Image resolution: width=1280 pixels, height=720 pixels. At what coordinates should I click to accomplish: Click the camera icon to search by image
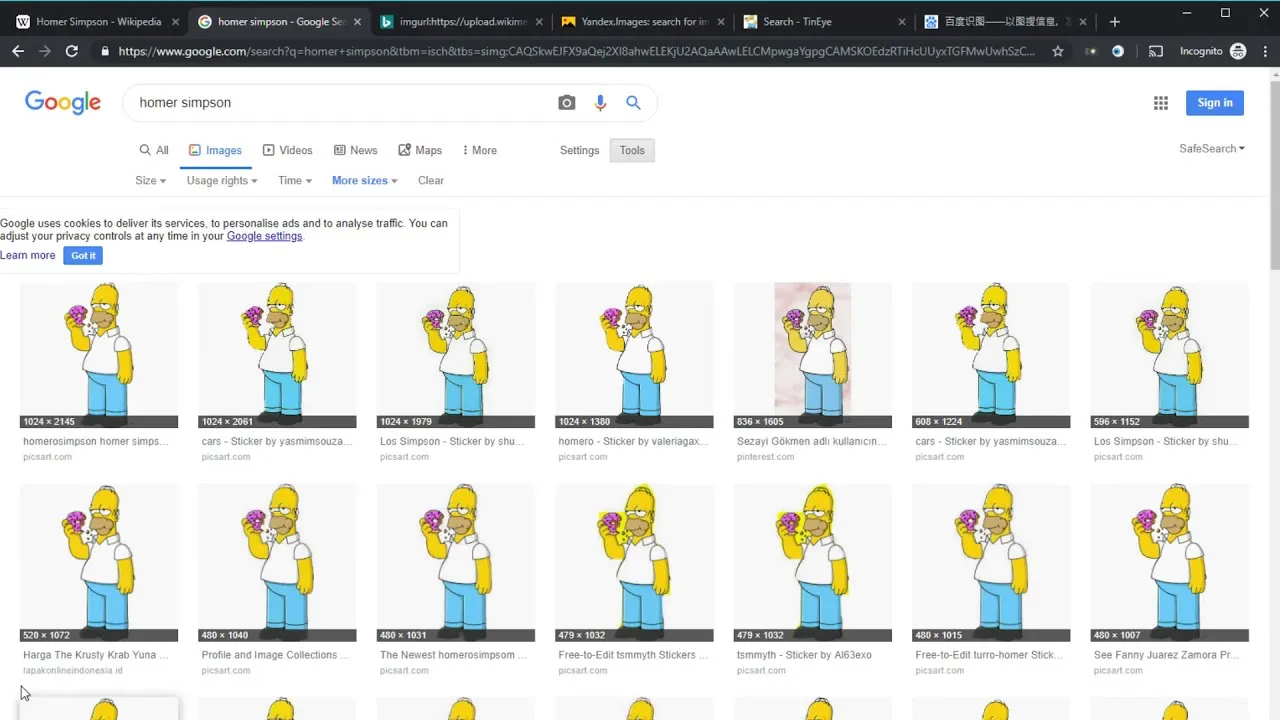566,102
